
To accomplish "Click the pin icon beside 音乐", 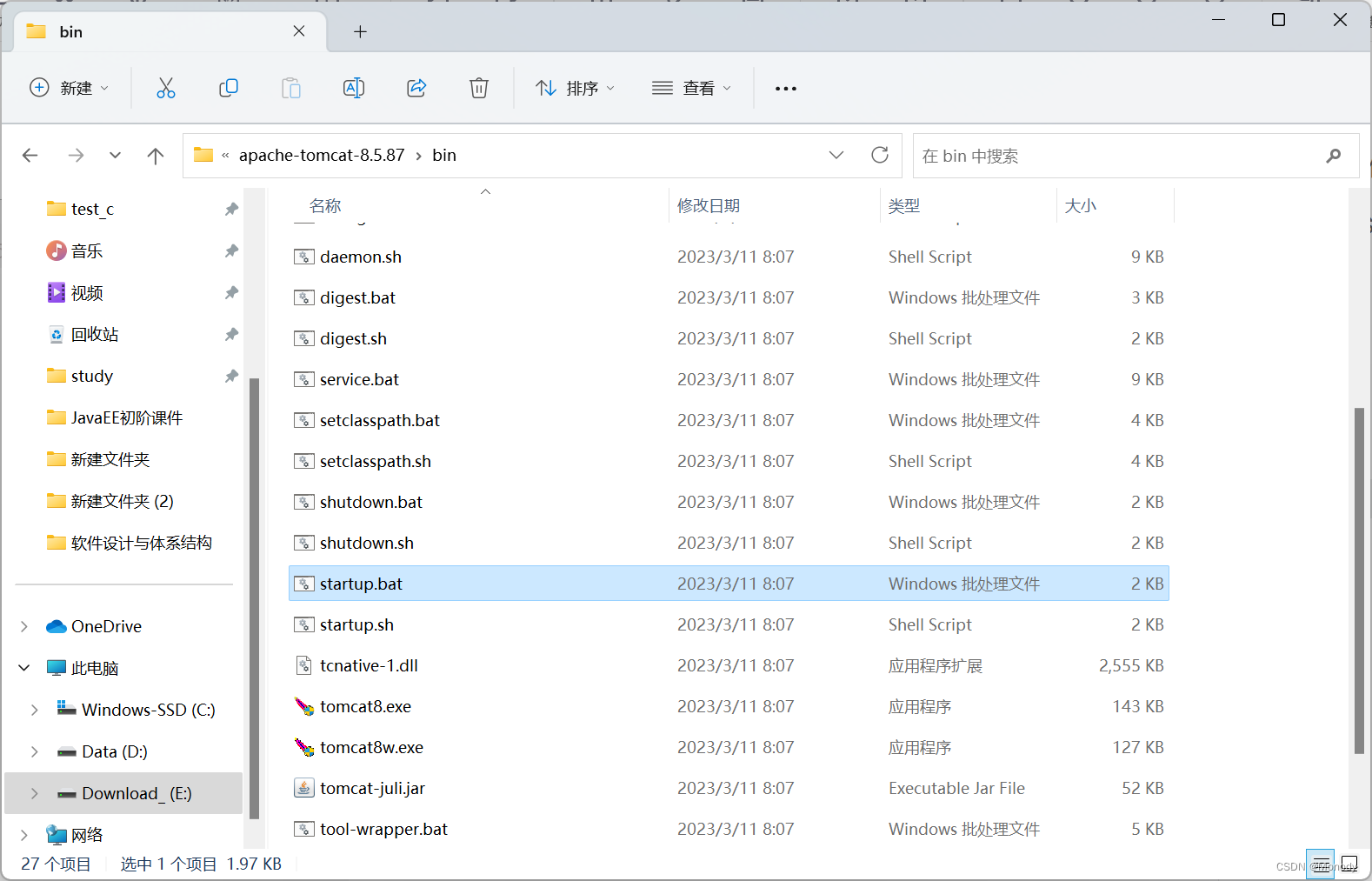I will coord(231,250).
